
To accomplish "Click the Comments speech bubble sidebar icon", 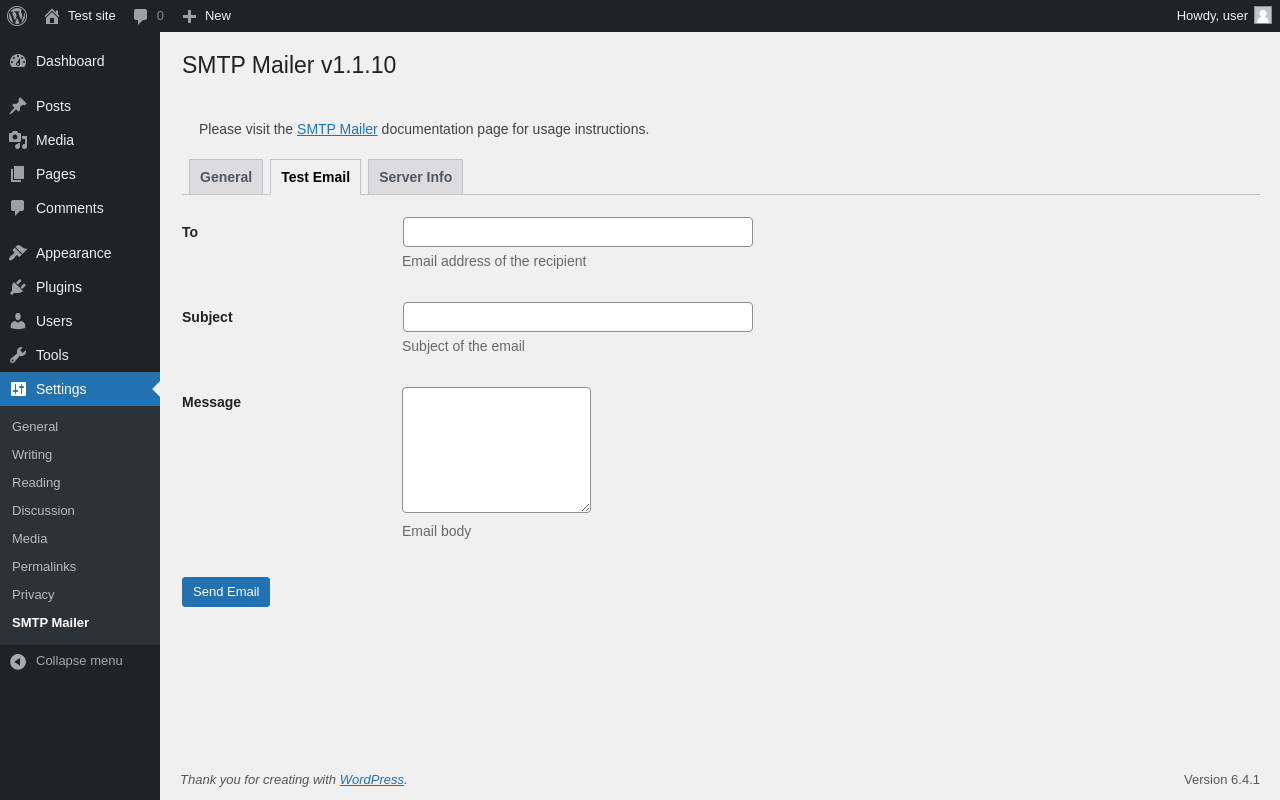I will (18, 208).
